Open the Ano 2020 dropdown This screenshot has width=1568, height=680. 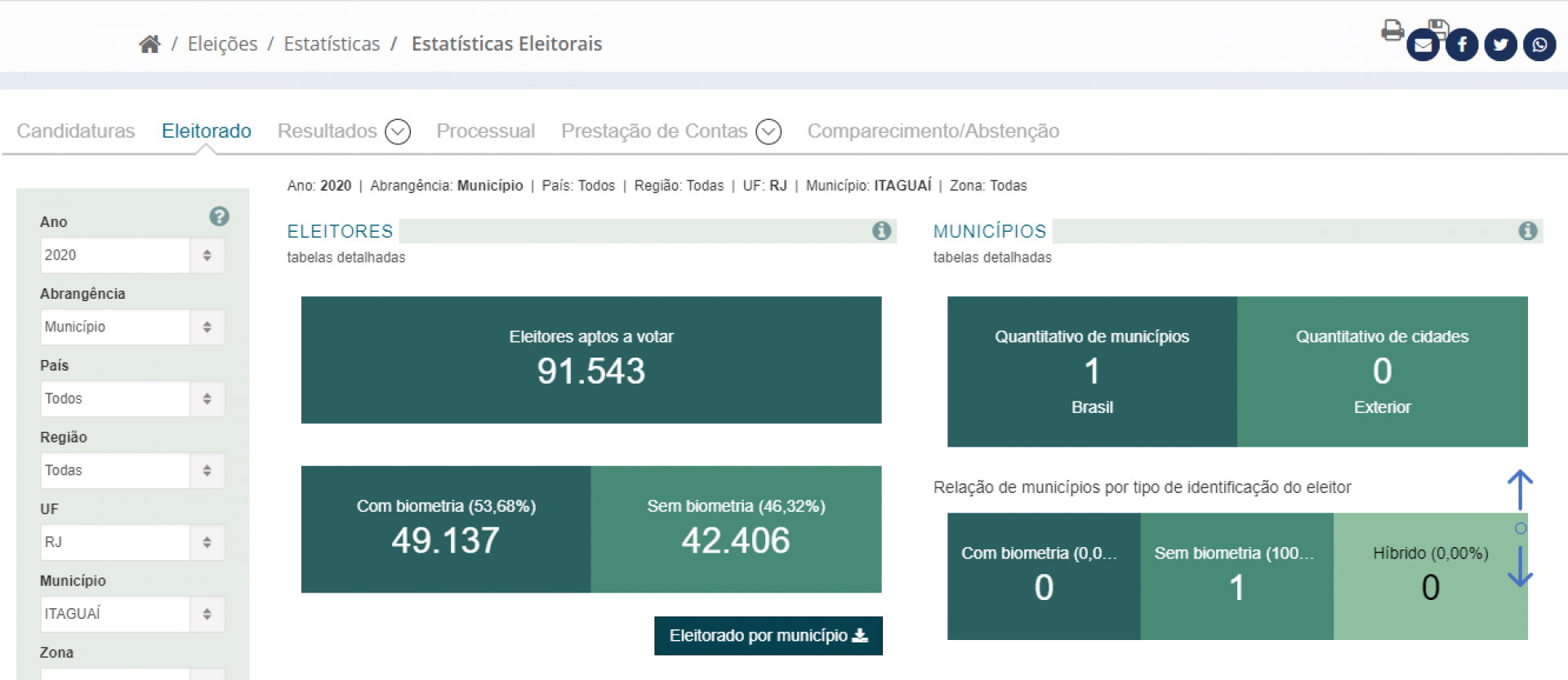coord(132,256)
